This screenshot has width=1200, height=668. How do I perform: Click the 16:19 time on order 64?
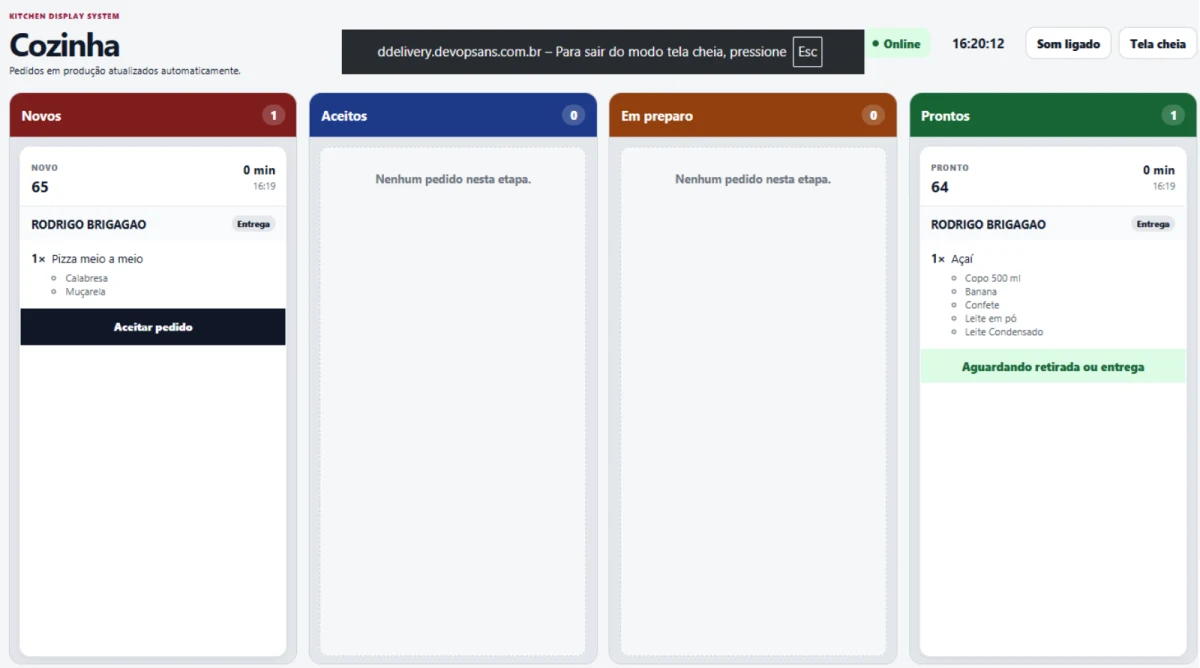(x=1164, y=186)
